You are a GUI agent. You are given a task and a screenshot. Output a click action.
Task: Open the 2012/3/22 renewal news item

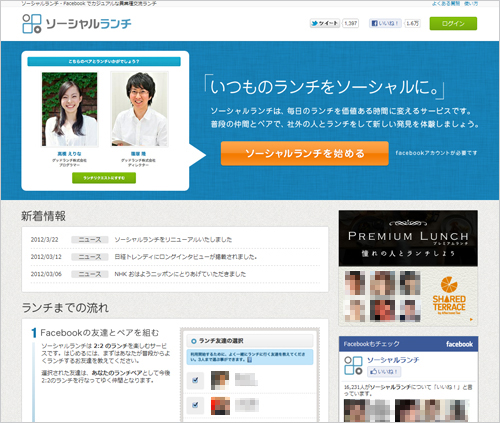pyautogui.click(x=173, y=239)
